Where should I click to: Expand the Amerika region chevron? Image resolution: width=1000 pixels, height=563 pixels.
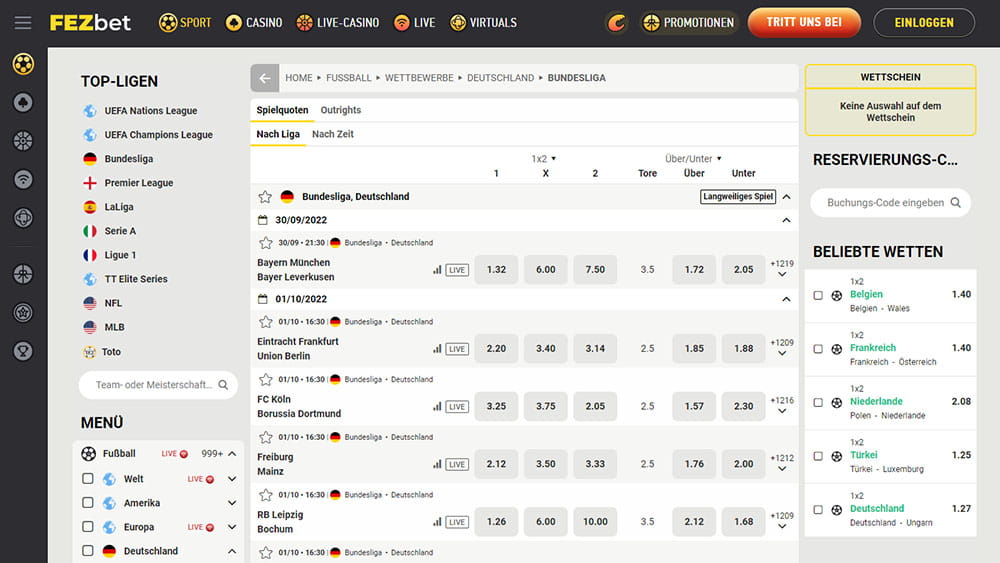tap(232, 503)
